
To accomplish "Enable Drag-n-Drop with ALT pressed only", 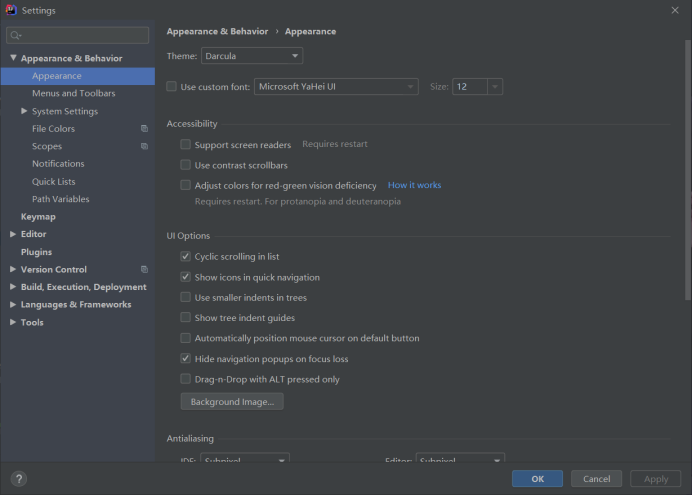I will click(x=186, y=379).
